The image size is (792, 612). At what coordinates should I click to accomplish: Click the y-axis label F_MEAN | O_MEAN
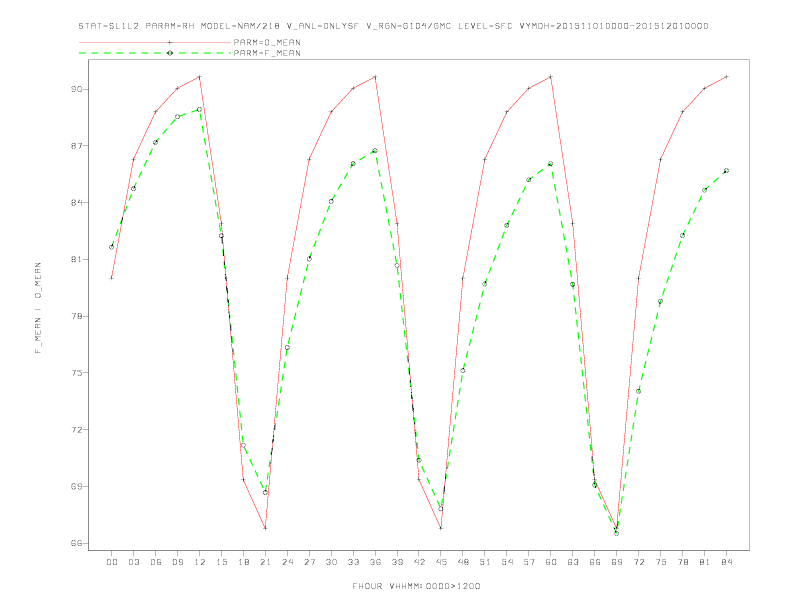[x=38, y=308]
